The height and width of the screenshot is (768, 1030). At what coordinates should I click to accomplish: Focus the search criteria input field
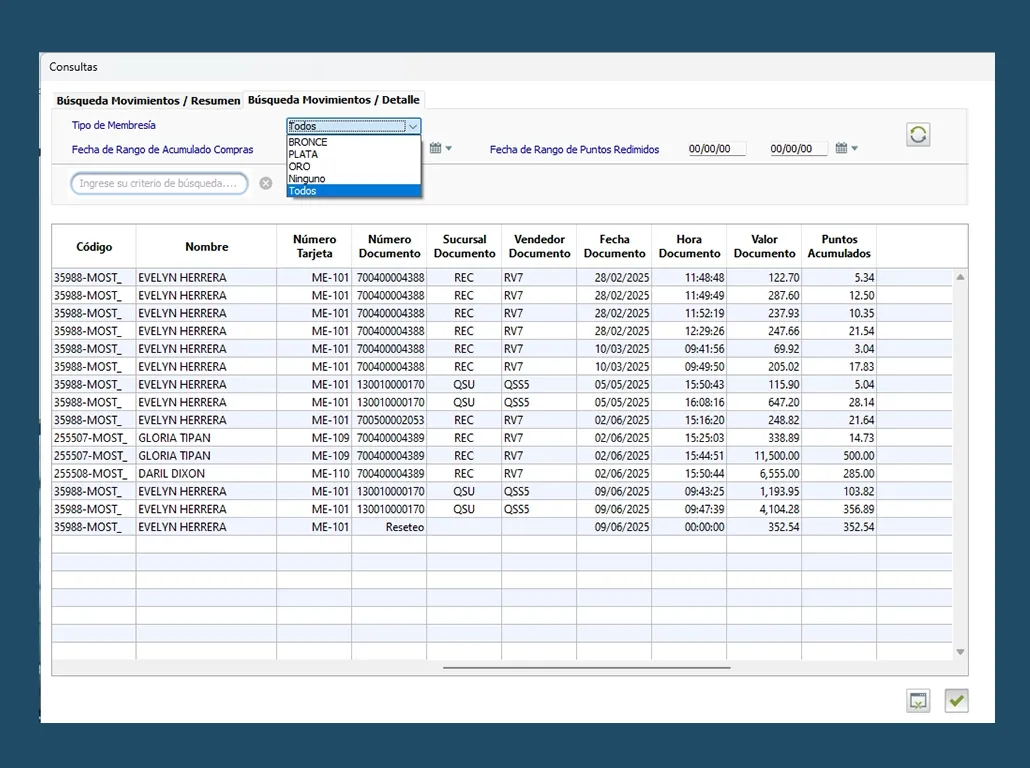coord(159,184)
